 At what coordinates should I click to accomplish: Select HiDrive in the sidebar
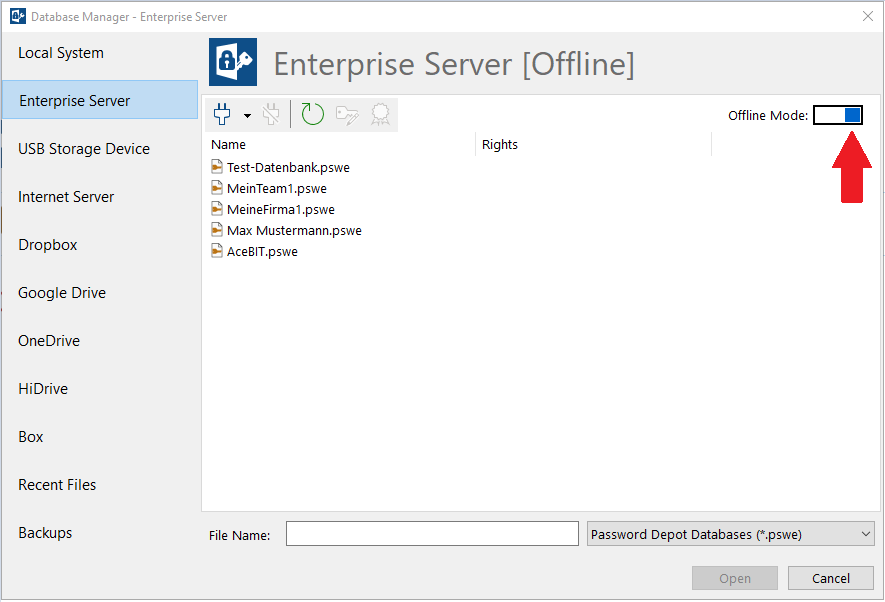click(x=43, y=388)
